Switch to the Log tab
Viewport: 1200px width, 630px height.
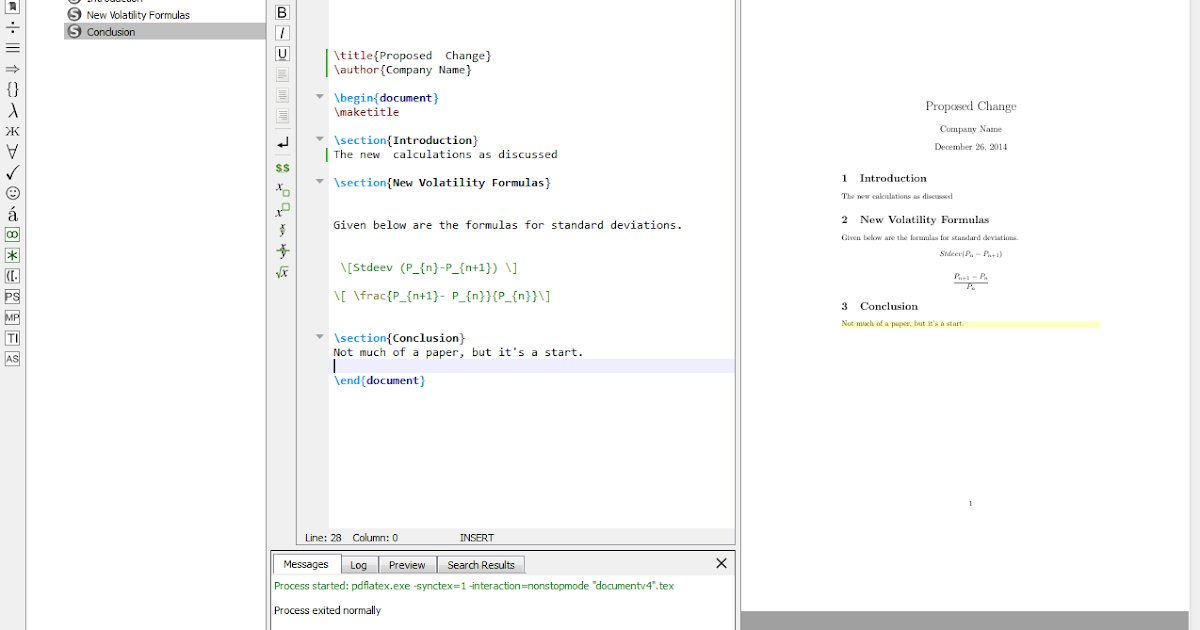click(358, 564)
